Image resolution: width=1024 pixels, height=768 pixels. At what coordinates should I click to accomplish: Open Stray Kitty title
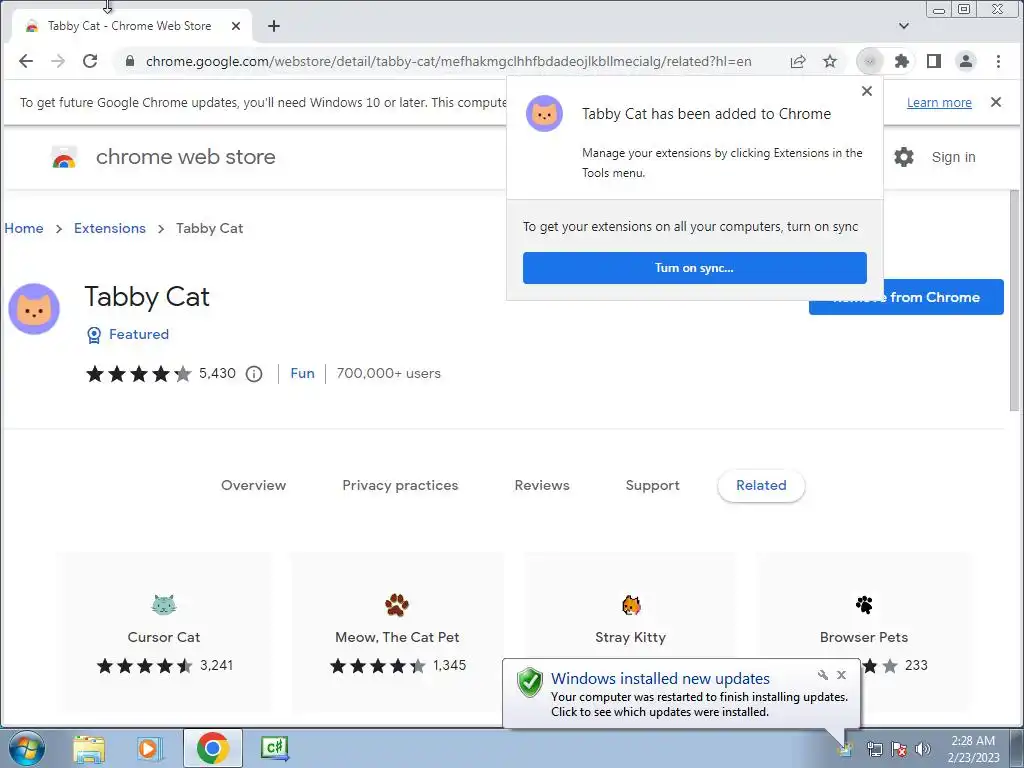[630, 637]
